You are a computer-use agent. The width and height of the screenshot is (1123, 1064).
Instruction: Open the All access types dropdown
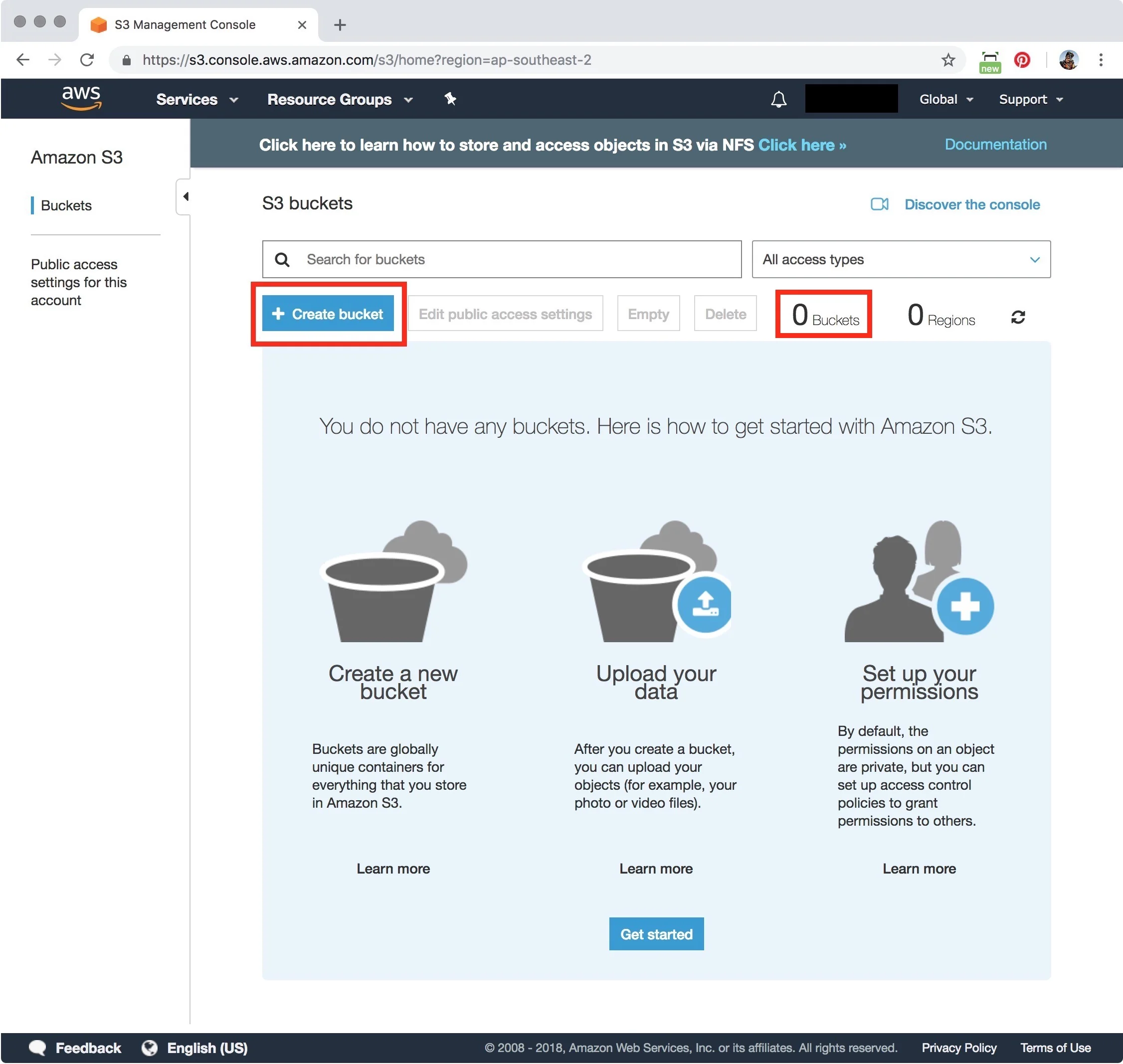click(901, 259)
